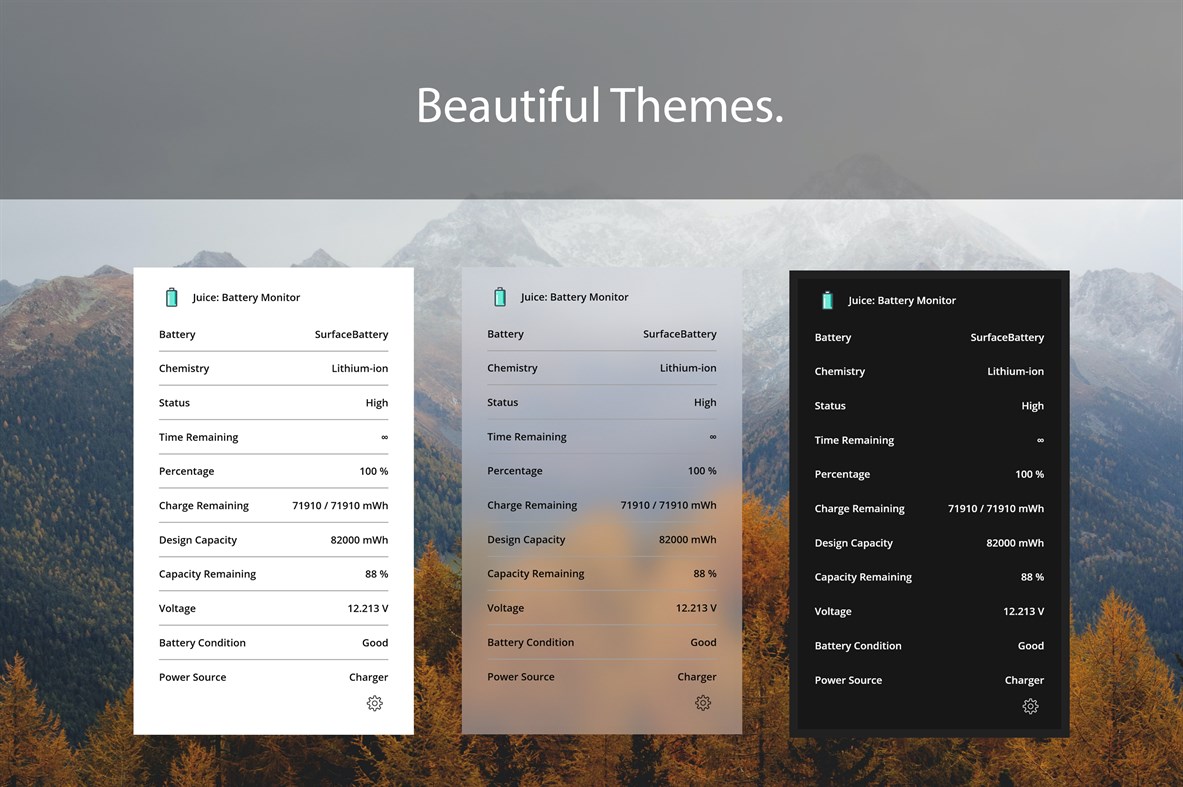The height and width of the screenshot is (787, 1183).
Task: Open settings via the gear in the dark theme
Action: click(1031, 706)
